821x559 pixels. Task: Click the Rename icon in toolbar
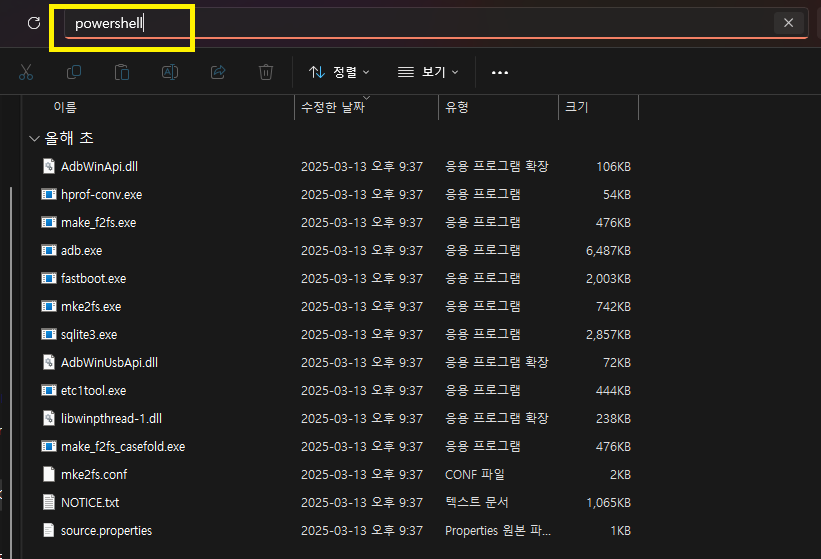[170, 72]
